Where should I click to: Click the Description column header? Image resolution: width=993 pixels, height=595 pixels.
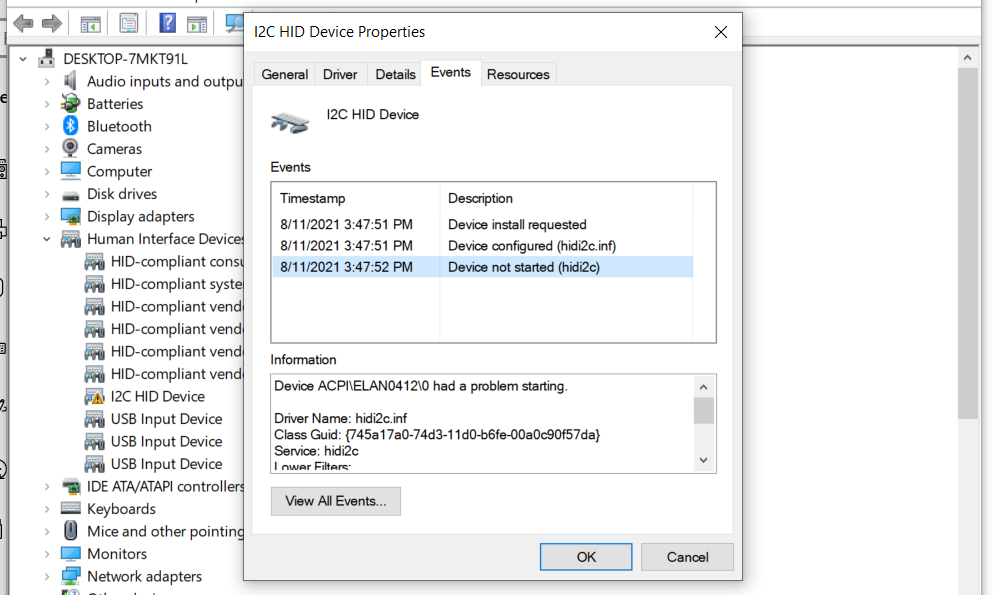click(x=566, y=198)
